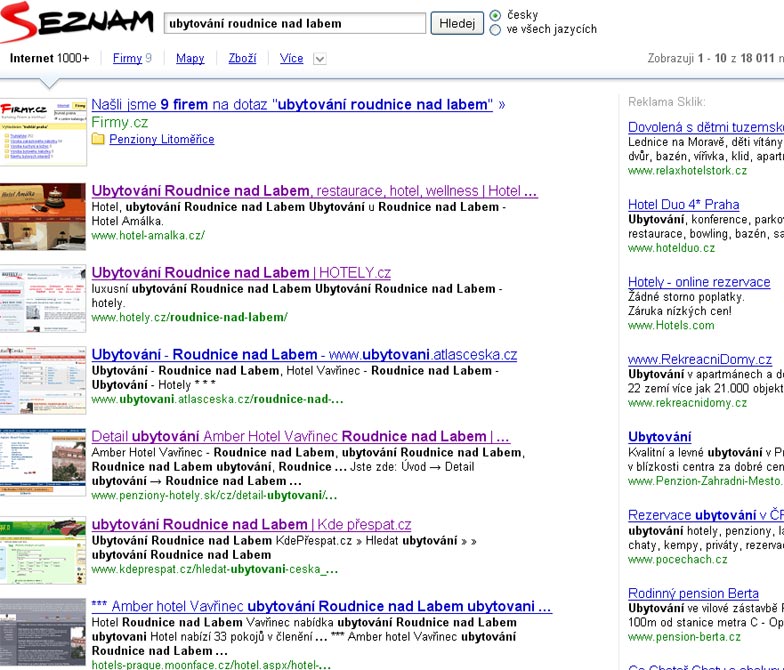The height and width of the screenshot is (670, 784).
Task: Open the Rezervace ubytování v ČR ad
Action: point(706,516)
